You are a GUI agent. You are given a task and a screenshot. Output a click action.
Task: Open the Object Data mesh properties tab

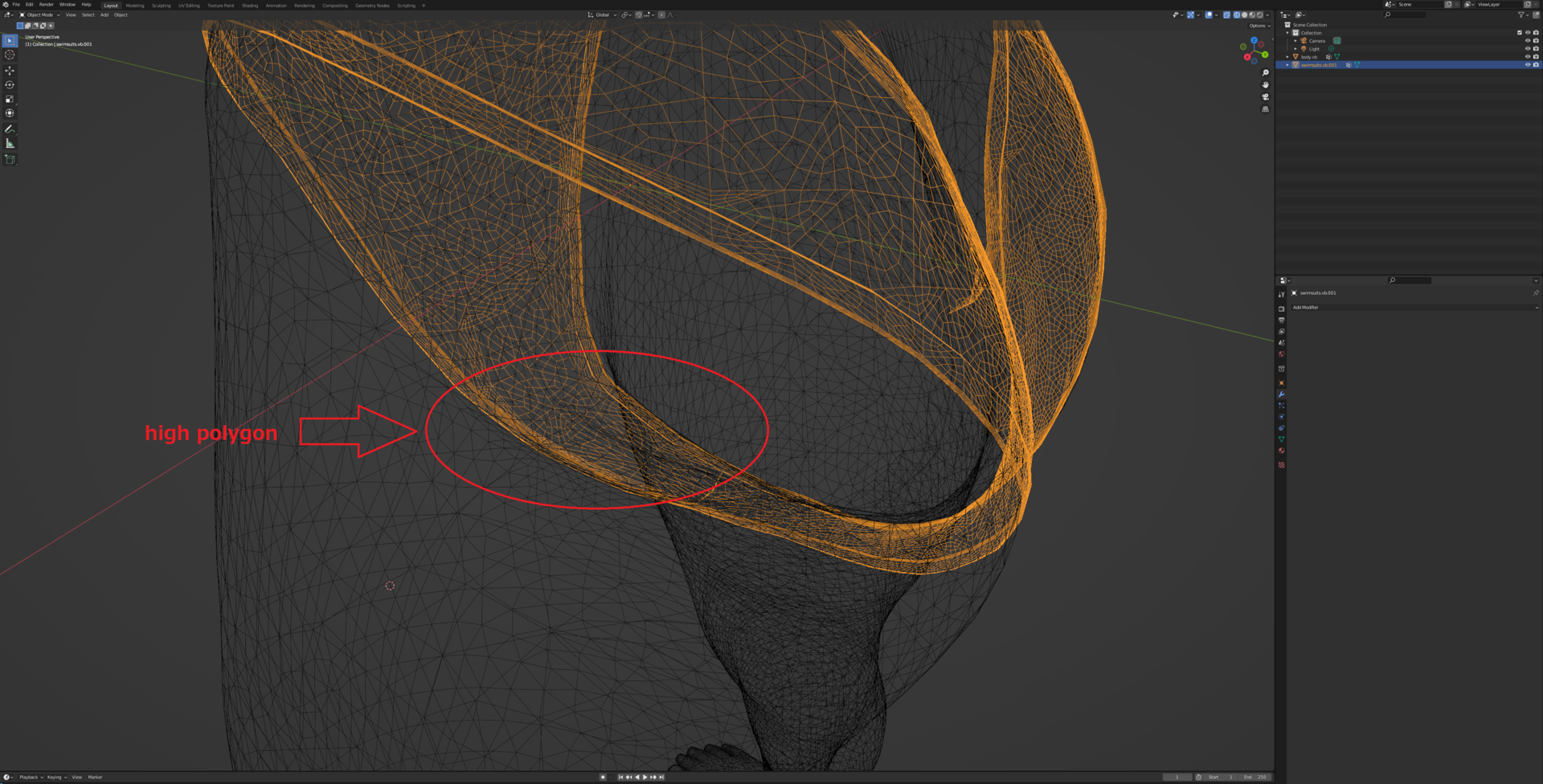[x=1282, y=439]
